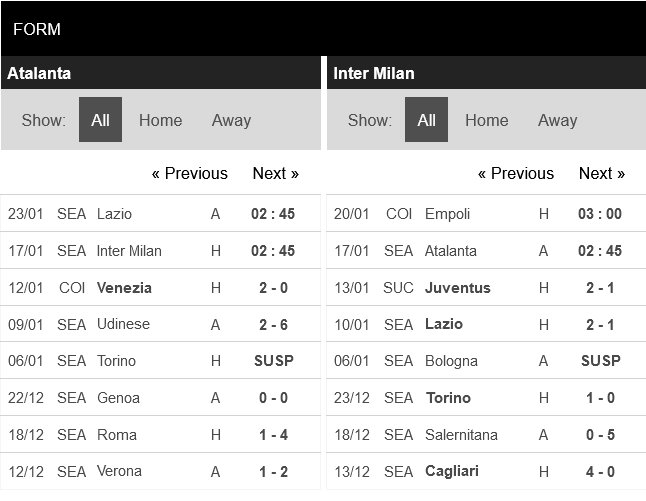Click the Venezia 2 - 0 result
The width and height of the screenshot is (646, 501).
(273, 288)
